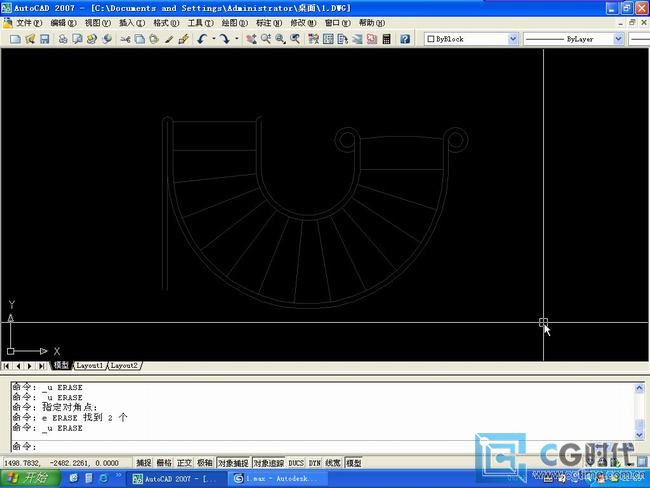Open the ByLayer linetype dropdown

[x=618, y=39]
